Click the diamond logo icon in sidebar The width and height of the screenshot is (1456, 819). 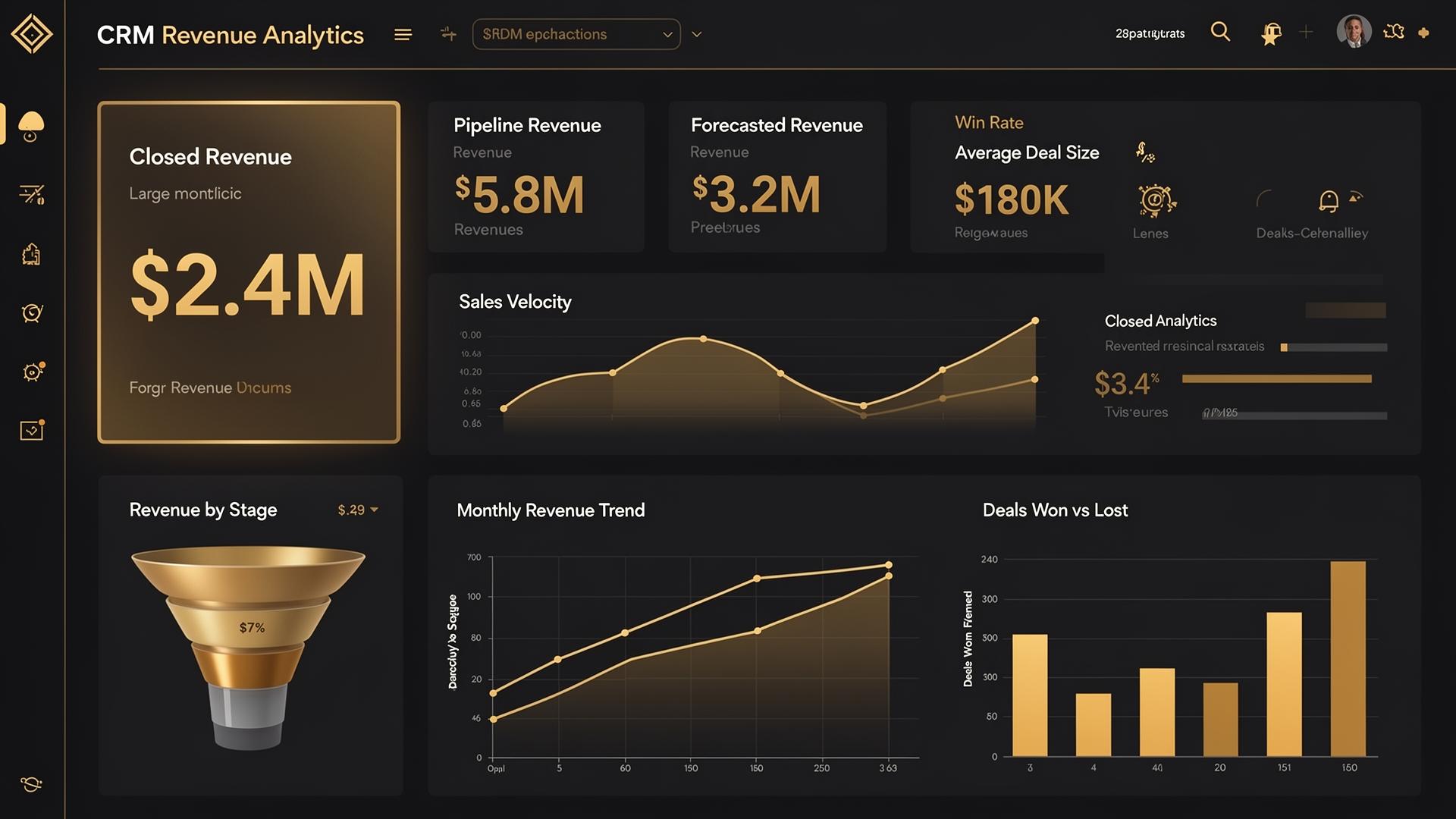point(32,34)
